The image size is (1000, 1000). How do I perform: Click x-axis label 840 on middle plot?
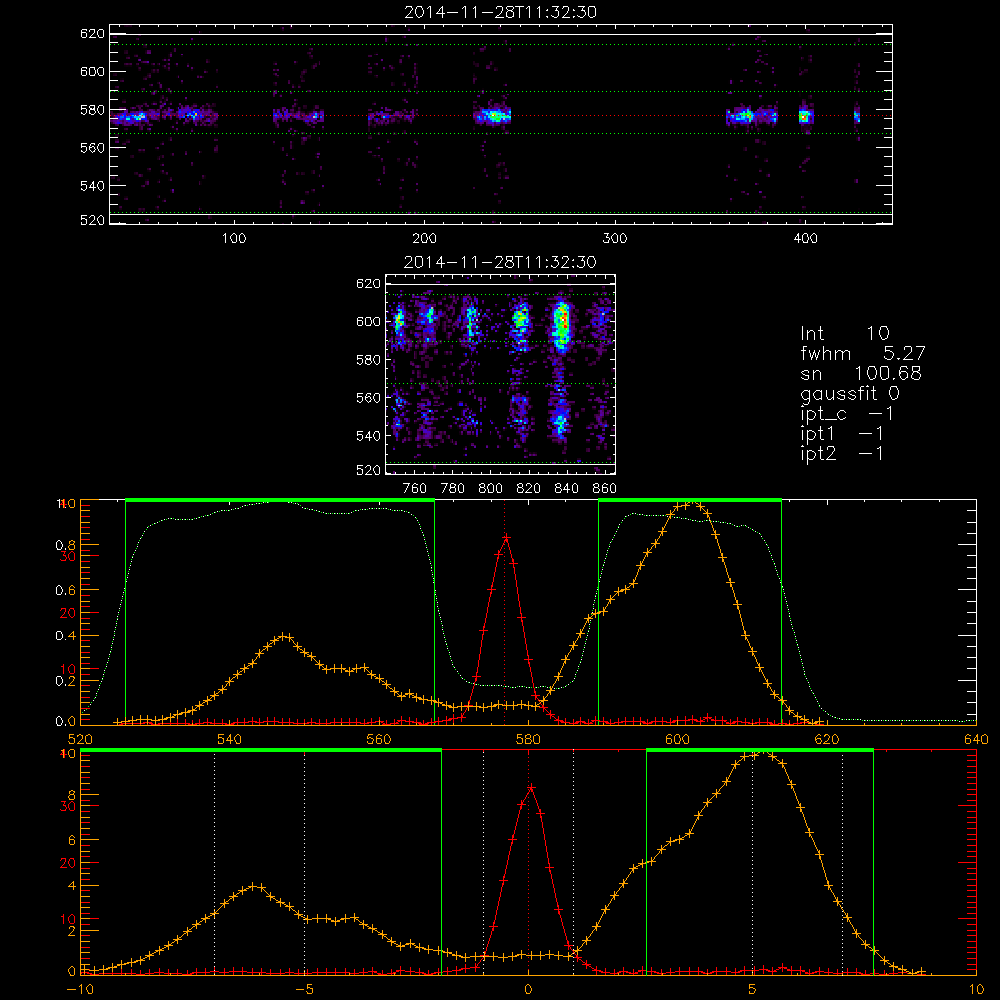point(566,489)
